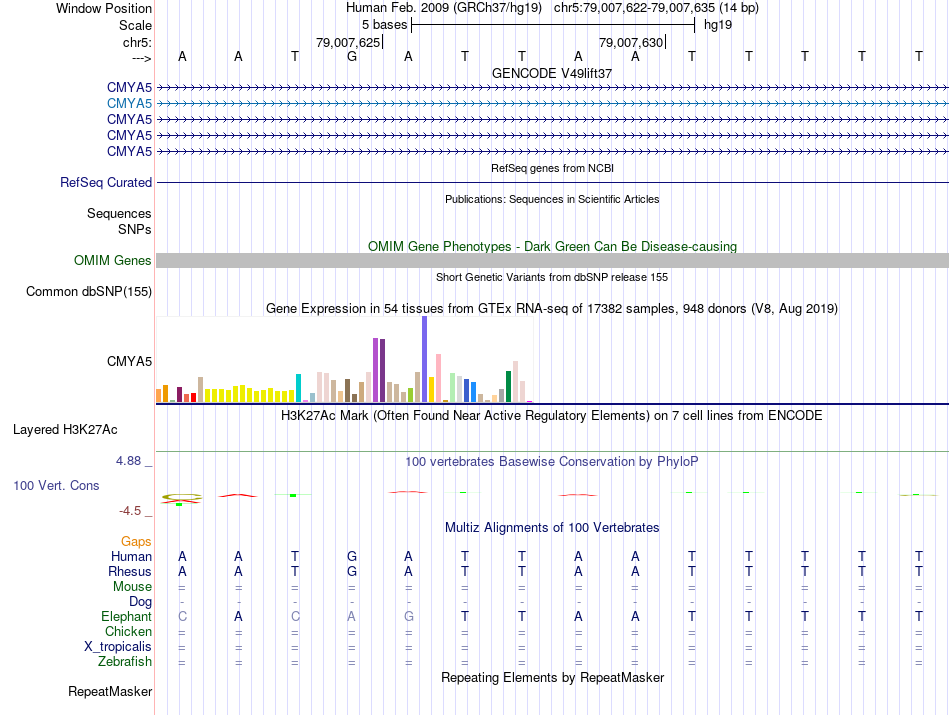Click the faded G base in Elephant row
Screen dimensions: 950x715
[x=409, y=616]
